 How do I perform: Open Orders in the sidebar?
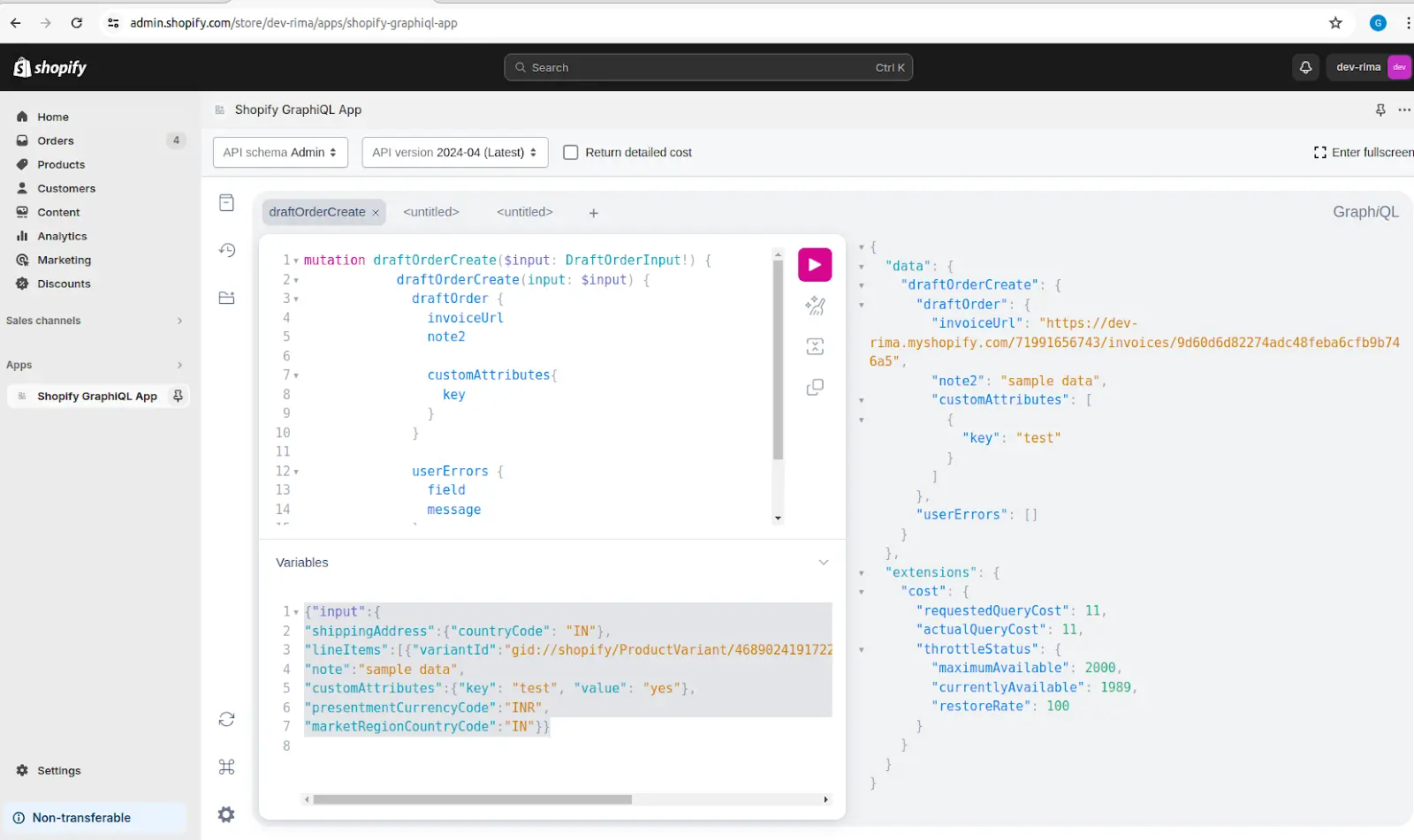(x=56, y=140)
